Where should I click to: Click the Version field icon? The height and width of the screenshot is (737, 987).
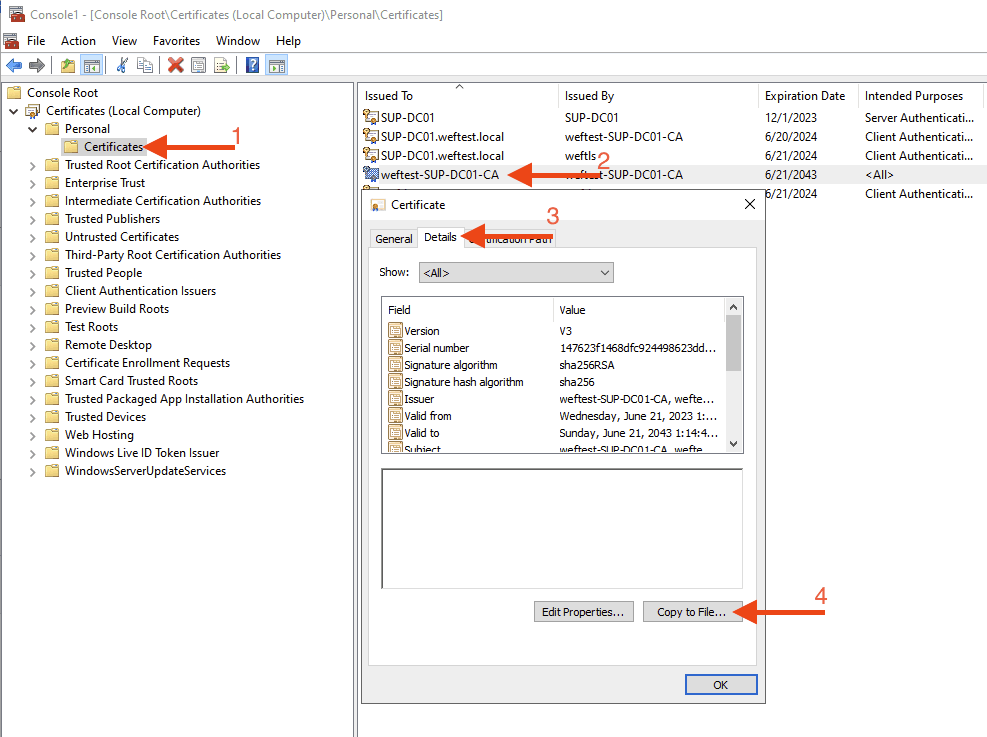[x=395, y=330]
